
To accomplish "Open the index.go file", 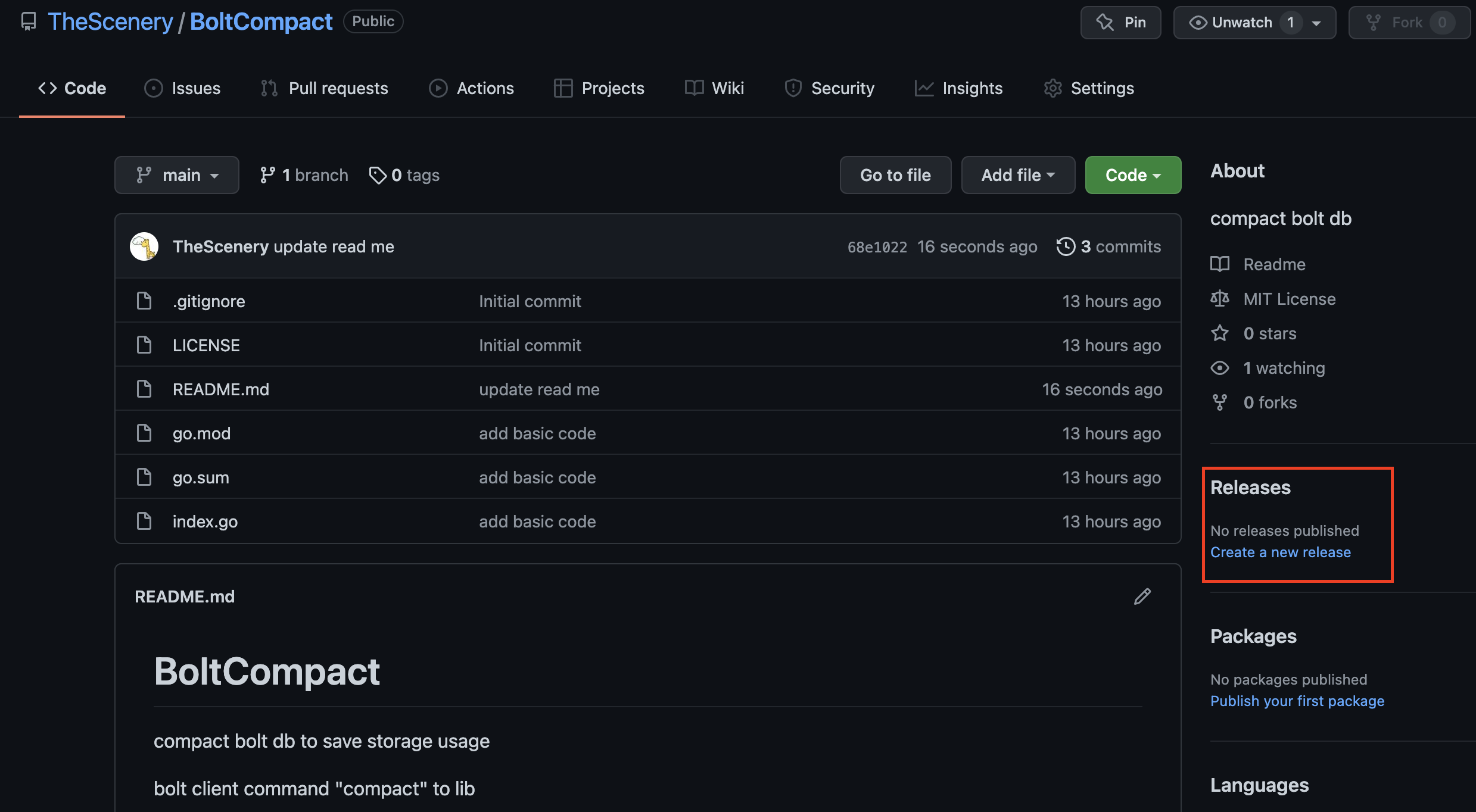I will pyautogui.click(x=205, y=521).
